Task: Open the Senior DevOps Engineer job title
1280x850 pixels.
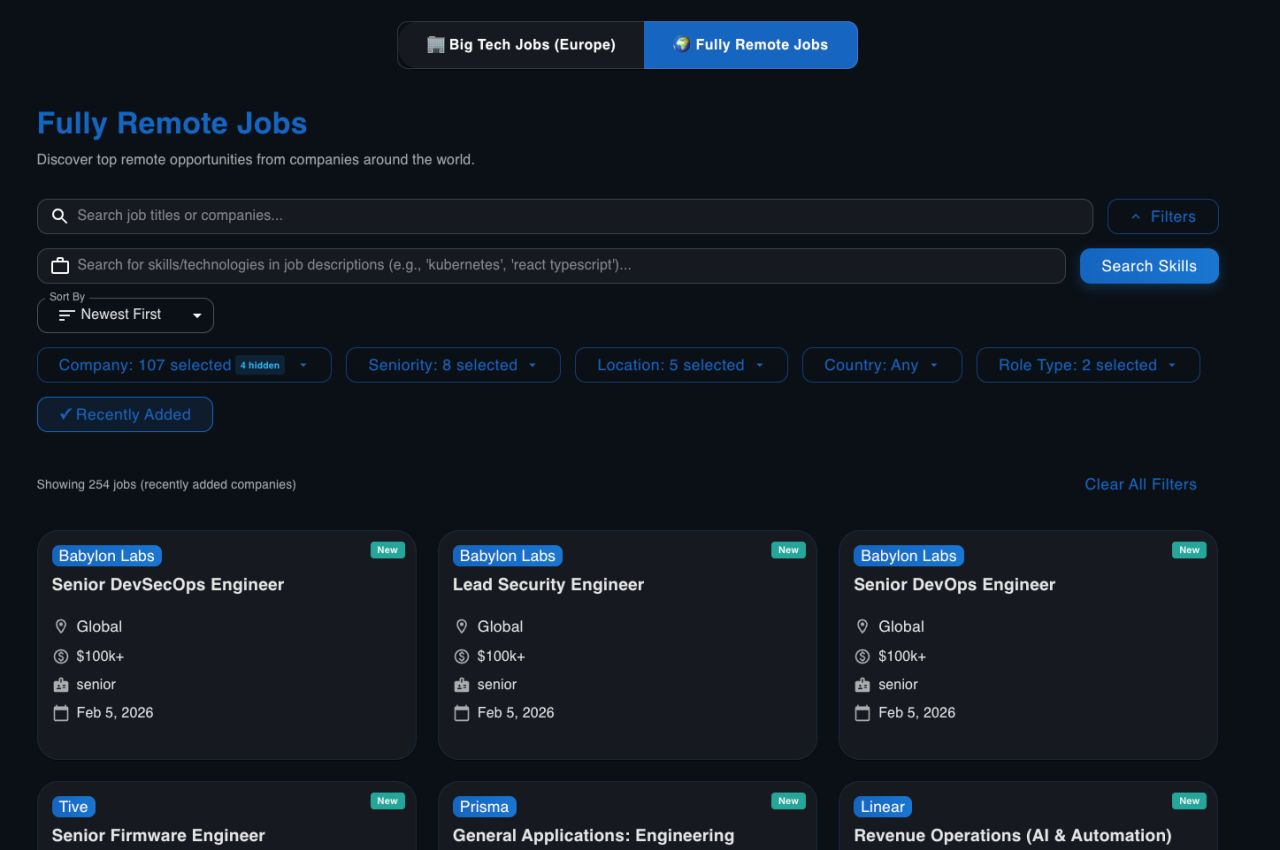Action: point(955,584)
